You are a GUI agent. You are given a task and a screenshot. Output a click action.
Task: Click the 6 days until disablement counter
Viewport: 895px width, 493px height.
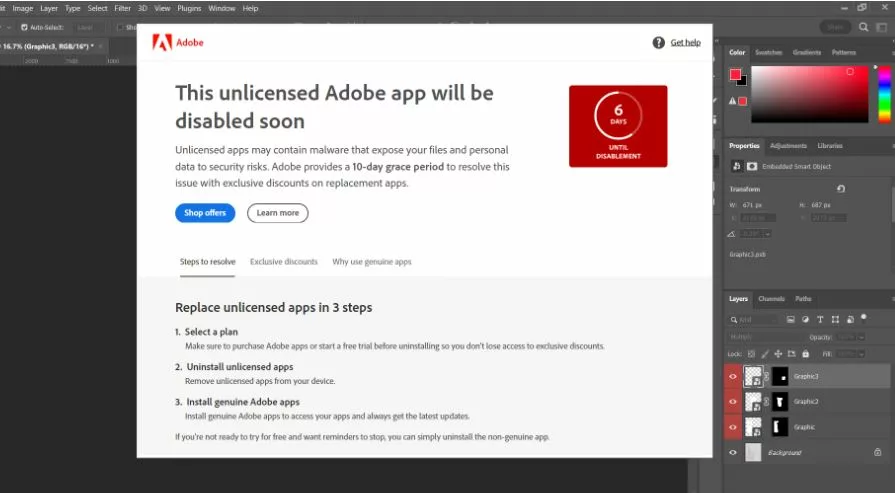618,126
